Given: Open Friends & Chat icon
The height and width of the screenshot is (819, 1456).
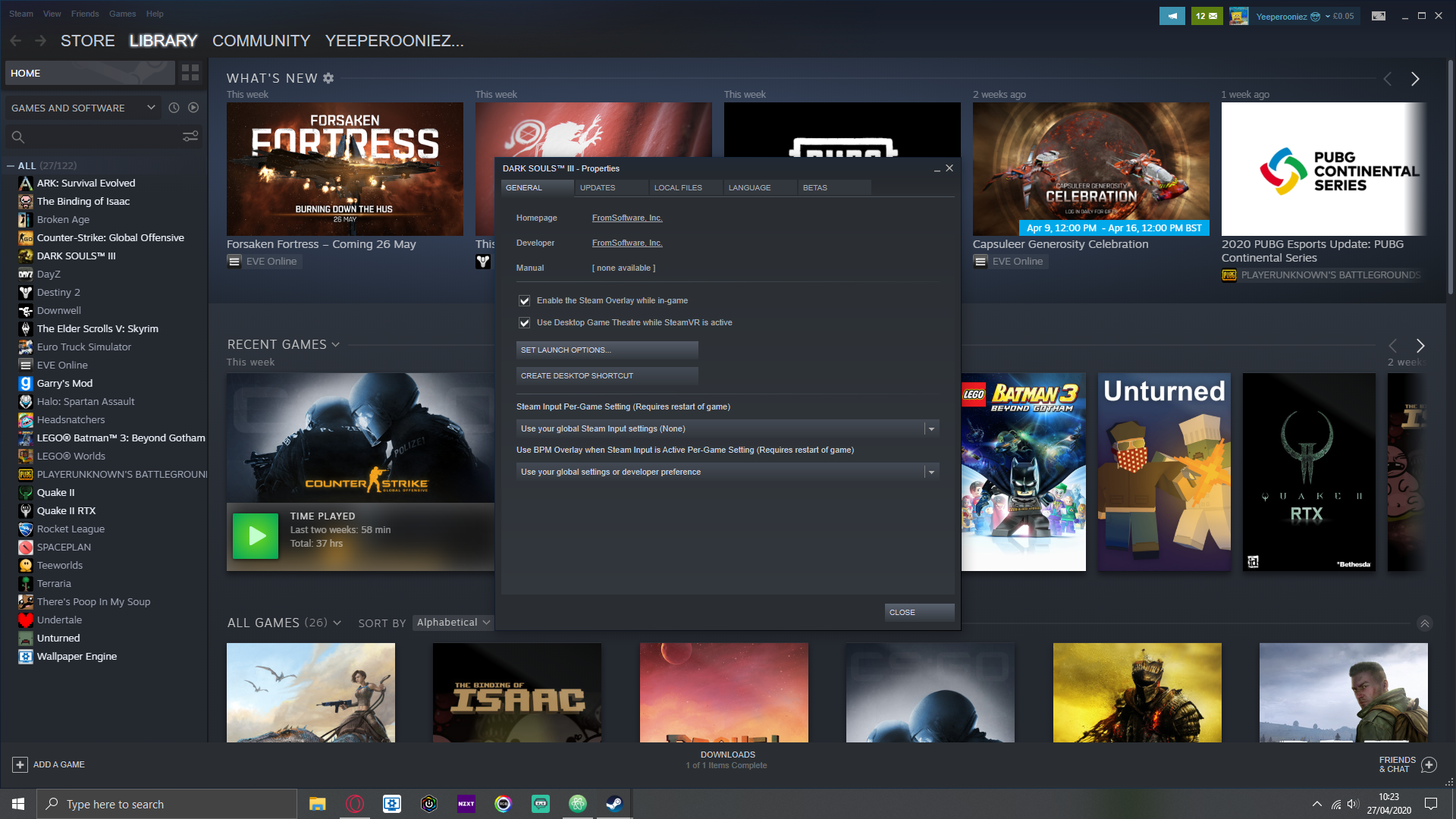Looking at the screenshot, I should [x=1429, y=764].
